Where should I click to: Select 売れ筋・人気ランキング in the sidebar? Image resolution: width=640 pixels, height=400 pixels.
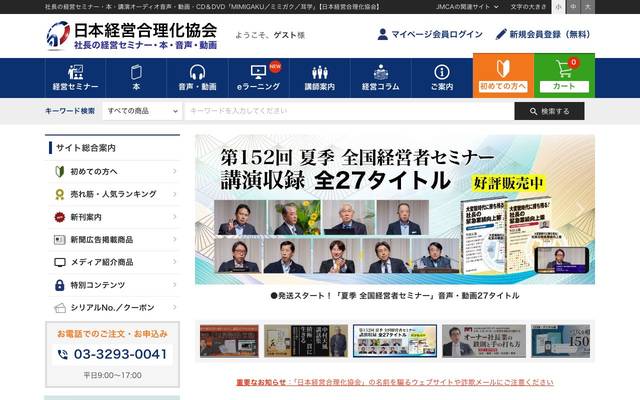(x=113, y=194)
